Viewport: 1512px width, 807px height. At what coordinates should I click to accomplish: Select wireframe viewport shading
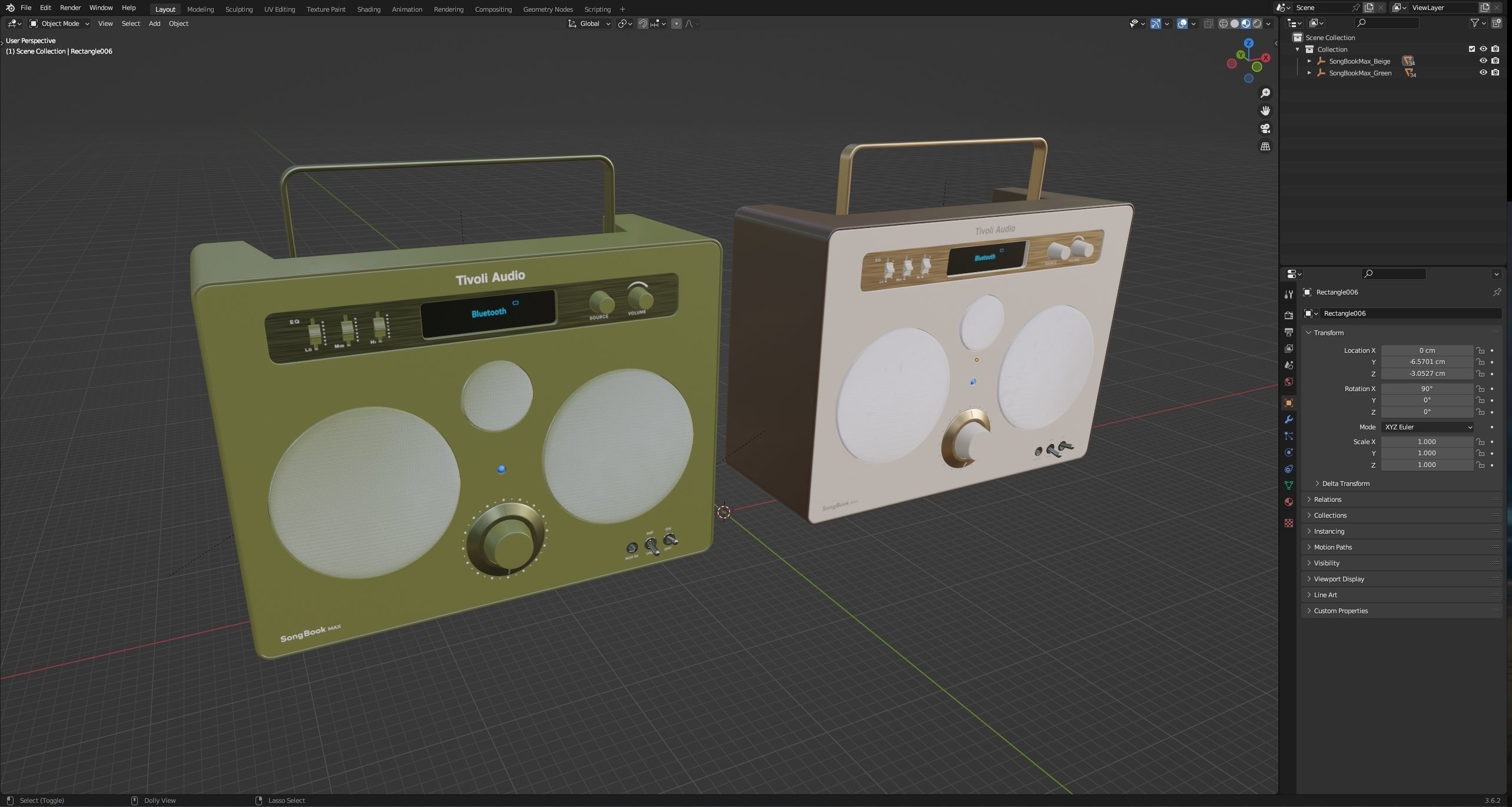tap(1223, 24)
